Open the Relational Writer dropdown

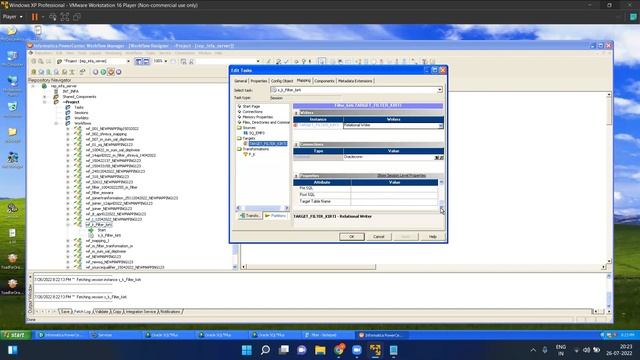(x=440, y=126)
